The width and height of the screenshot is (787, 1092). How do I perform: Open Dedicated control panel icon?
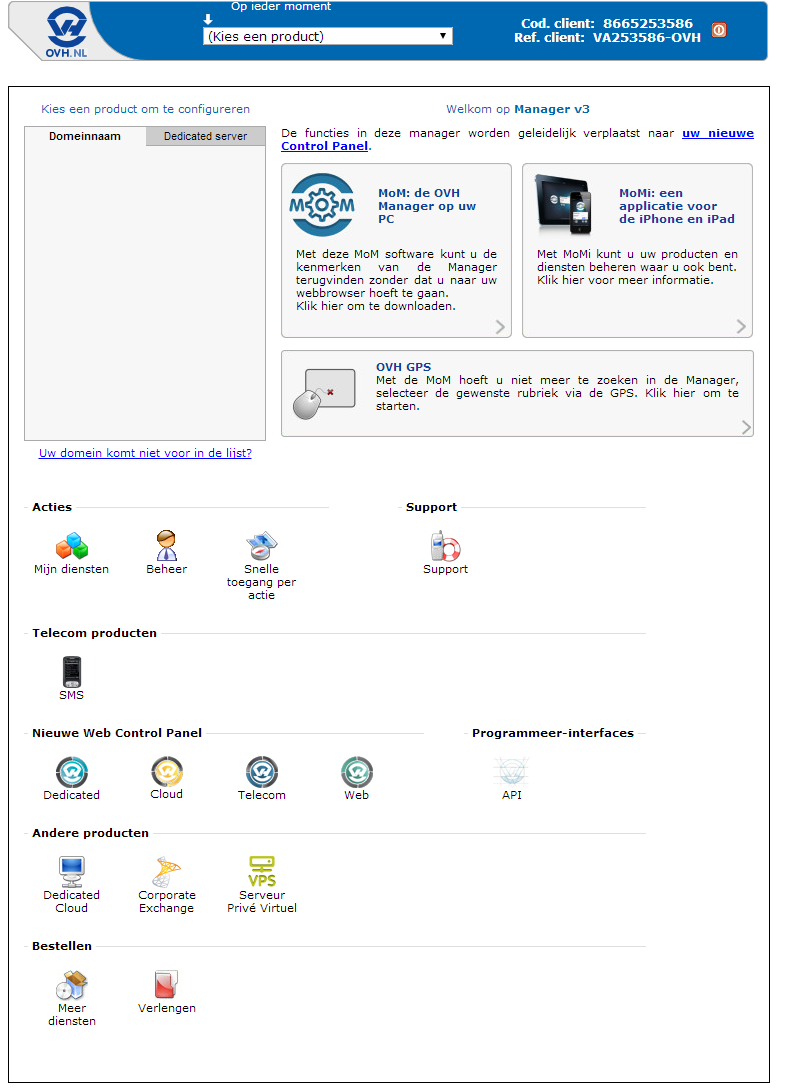point(71,772)
